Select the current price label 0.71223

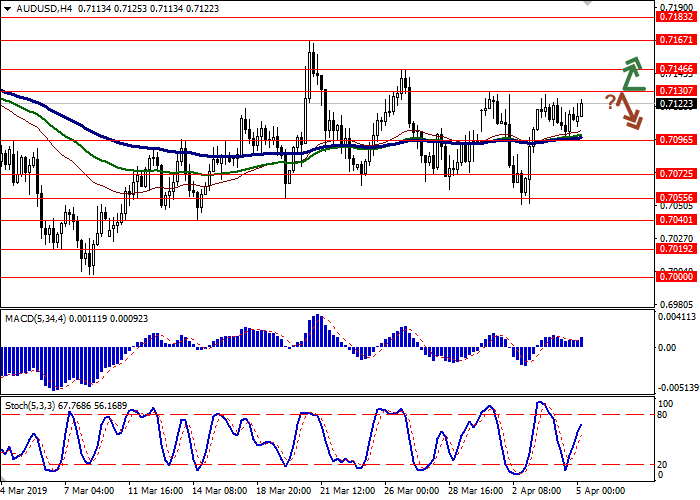tap(676, 103)
